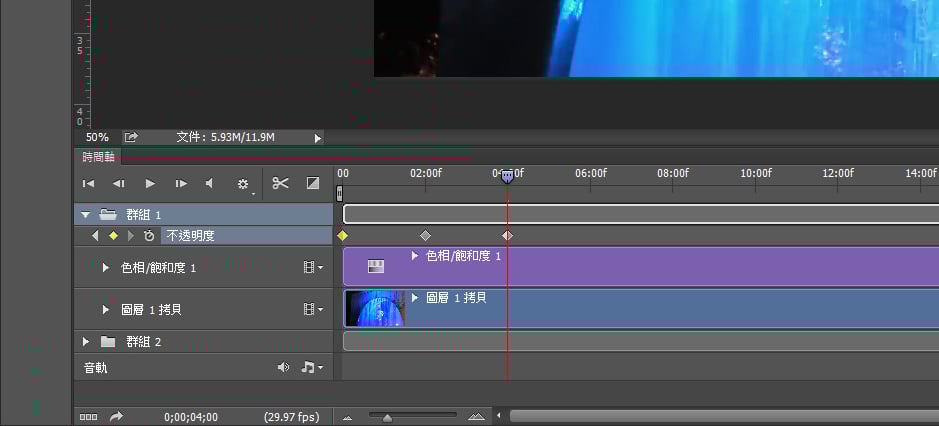Open the timeline playback settings gear
Image resolution: width=939 pixels, height=426 pixels.
tap(243, 184)
